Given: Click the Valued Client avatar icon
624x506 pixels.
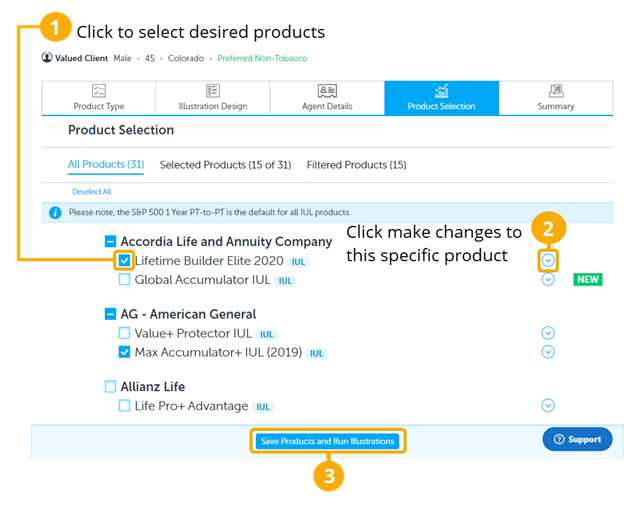Looking at the screenshot, I should point(47,58).
